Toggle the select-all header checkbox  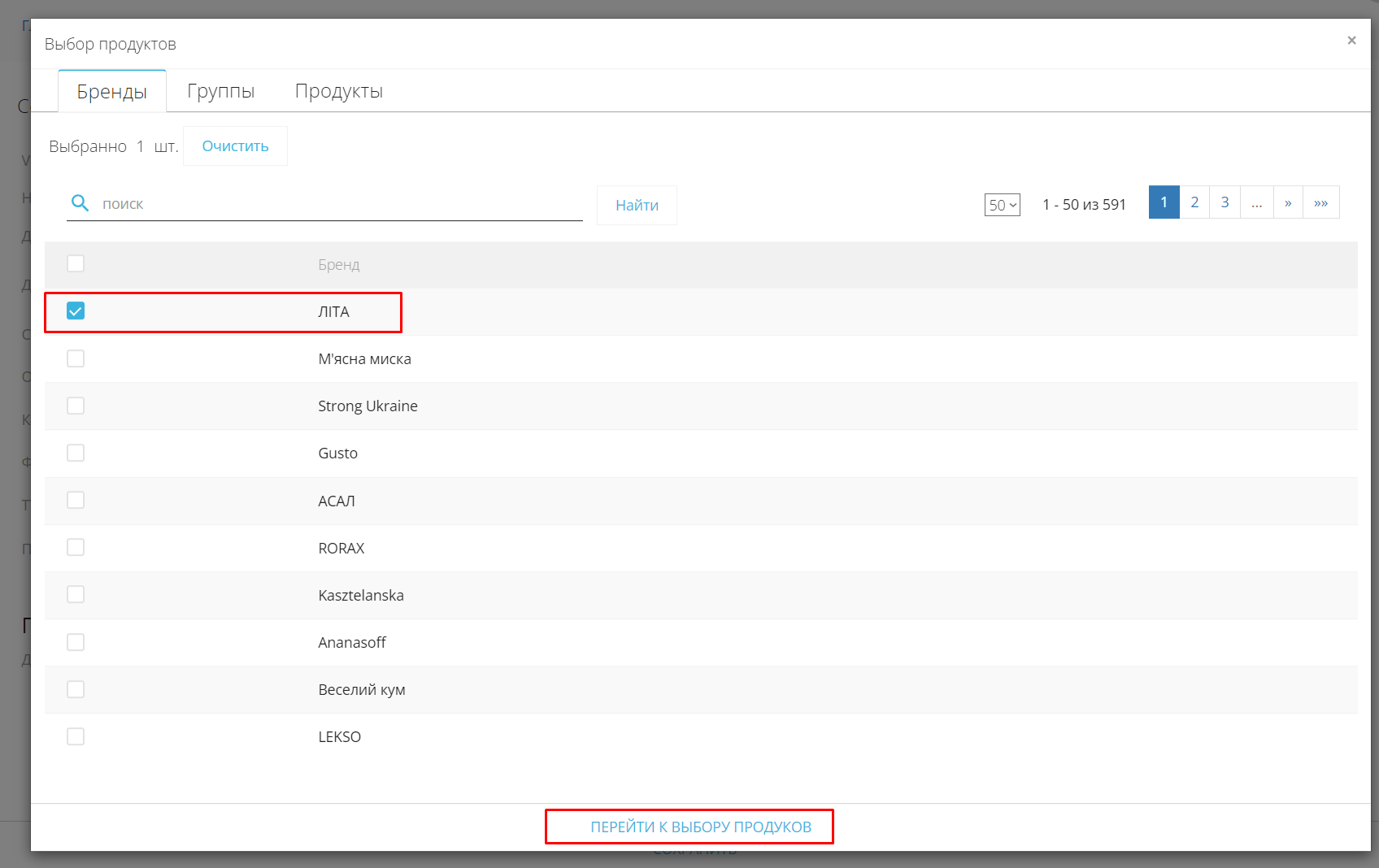[x=76, y=263]
